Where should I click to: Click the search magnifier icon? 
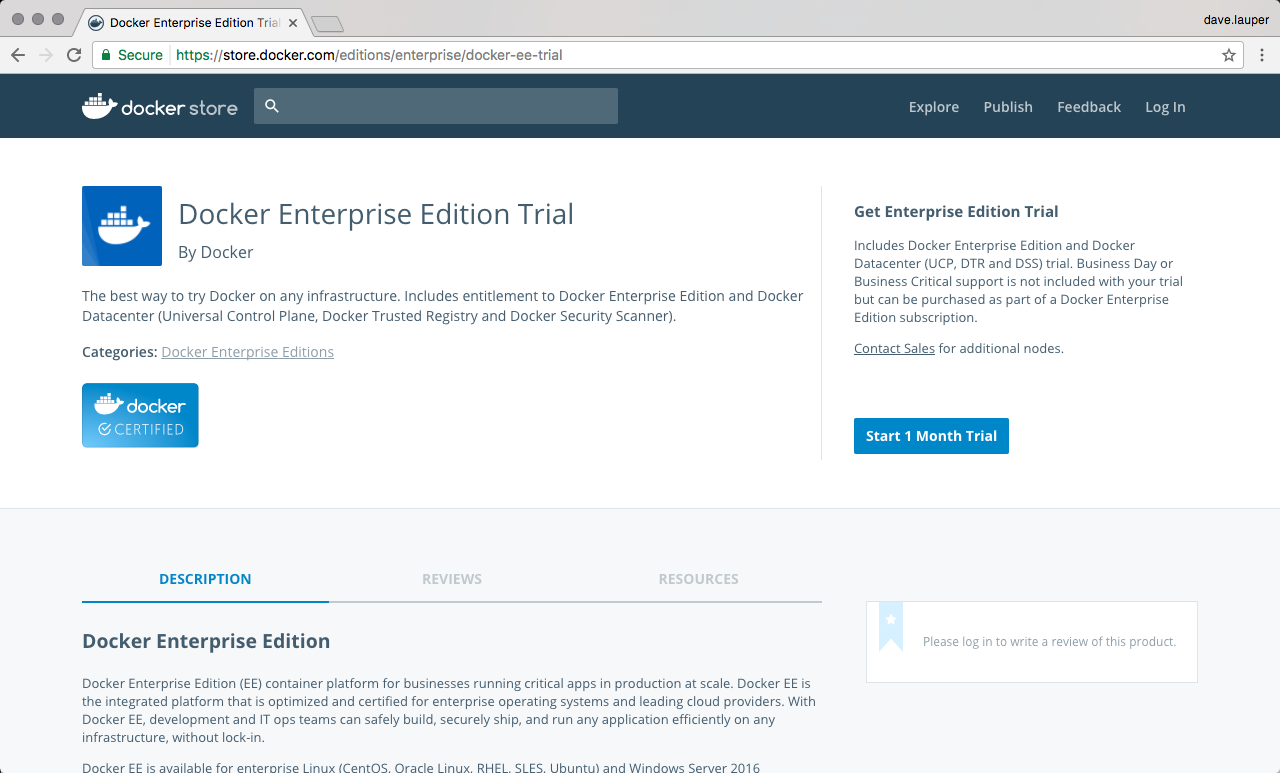272,106
